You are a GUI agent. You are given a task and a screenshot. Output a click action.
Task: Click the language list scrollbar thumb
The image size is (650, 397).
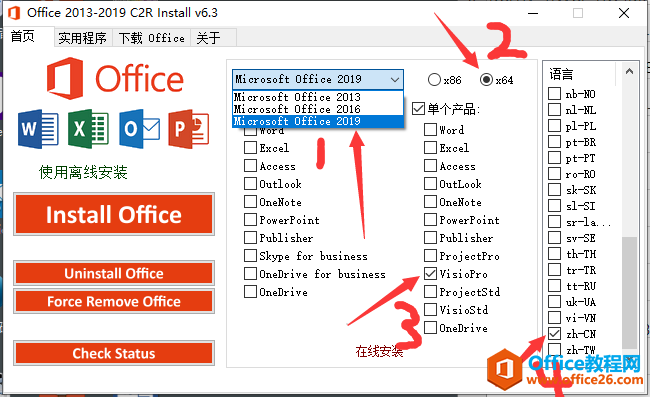[x=629, y=293]
